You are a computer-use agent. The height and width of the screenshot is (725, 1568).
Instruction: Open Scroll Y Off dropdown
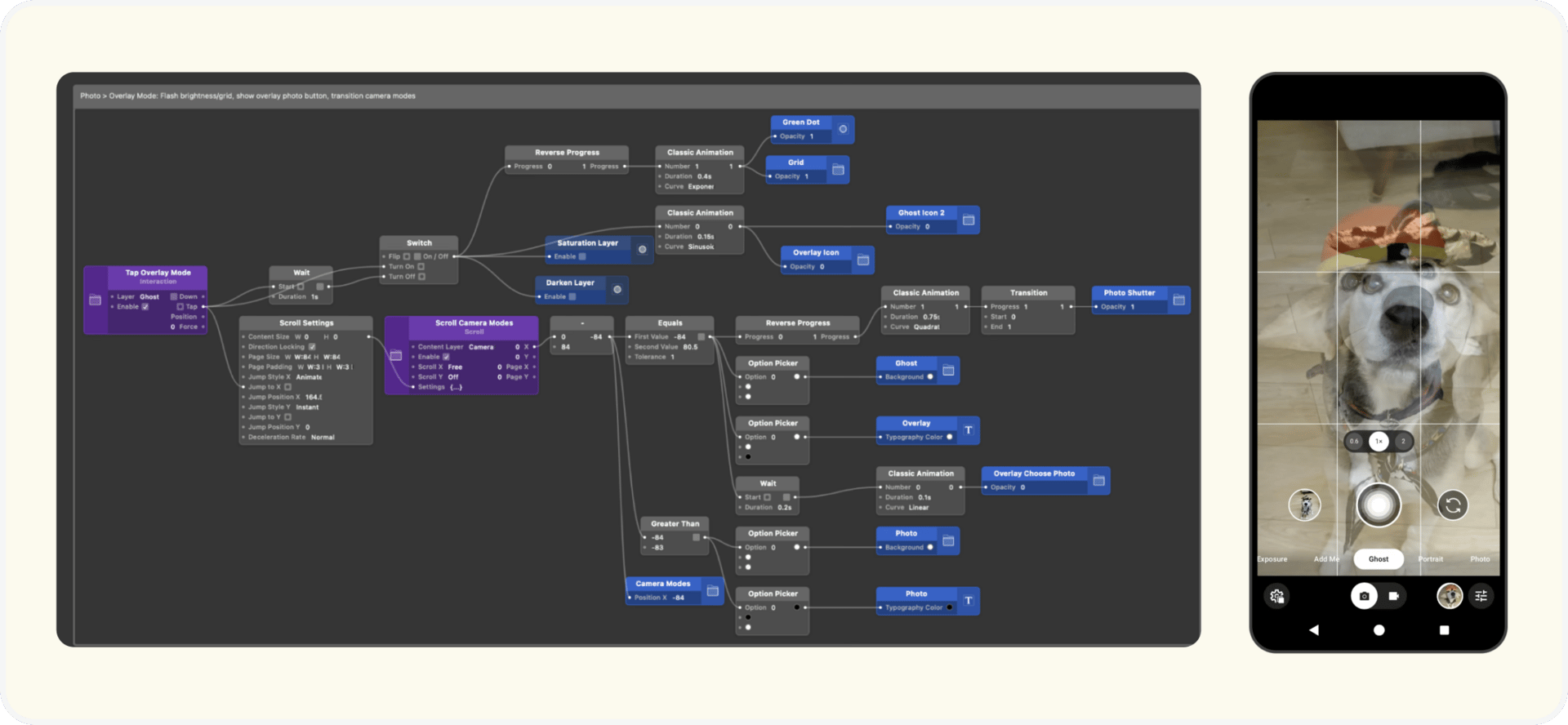coord(453,377)
